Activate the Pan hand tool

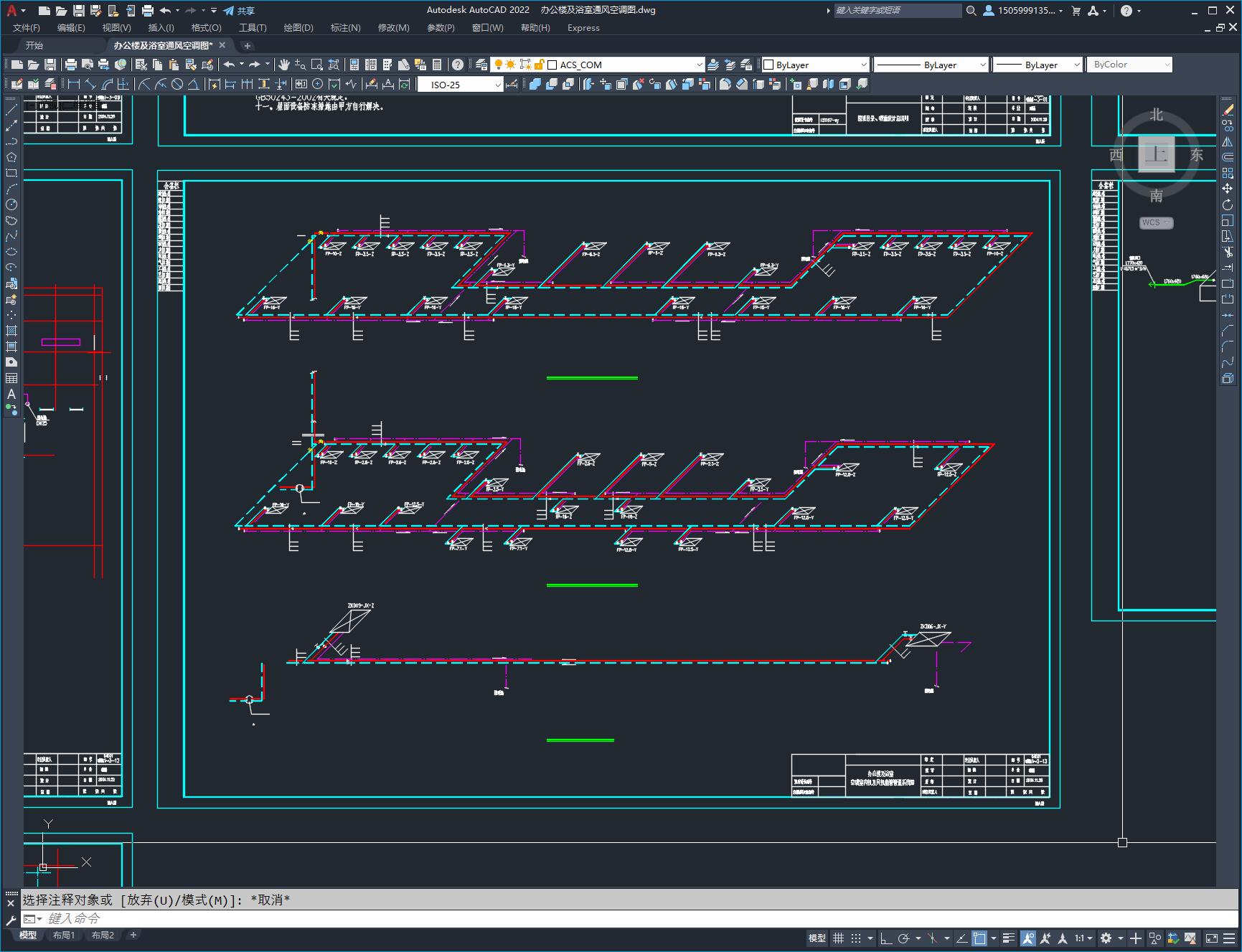(284, 65)
